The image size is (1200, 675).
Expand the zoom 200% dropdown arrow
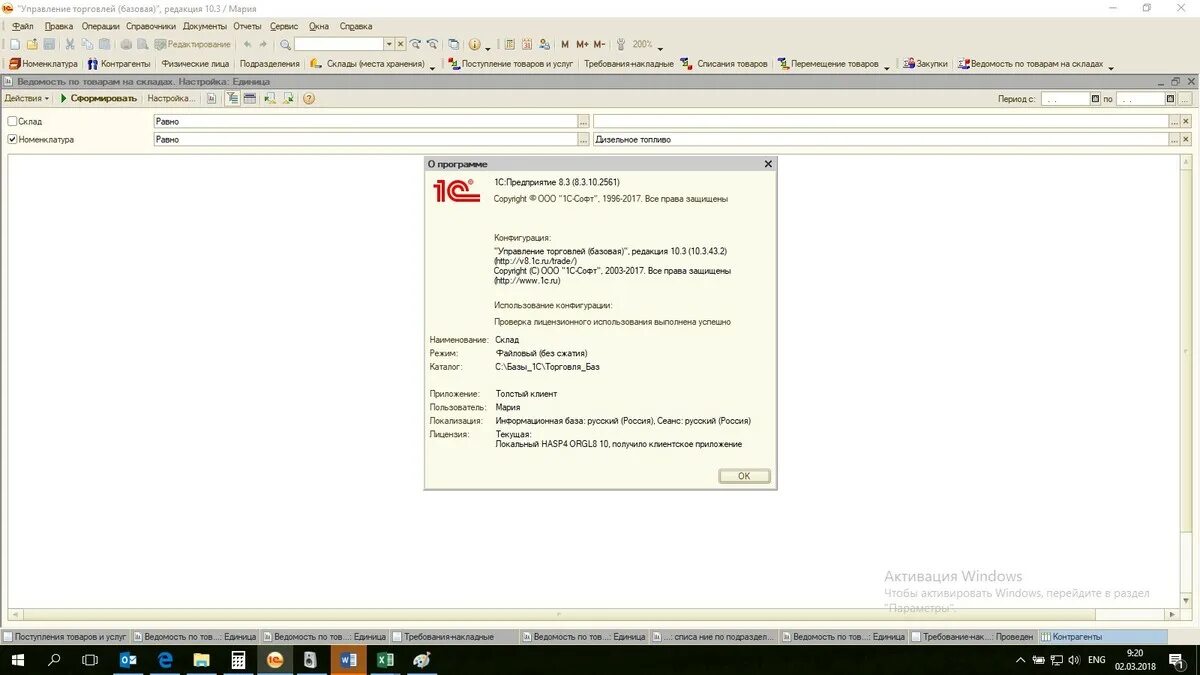(x=660, y=47)
